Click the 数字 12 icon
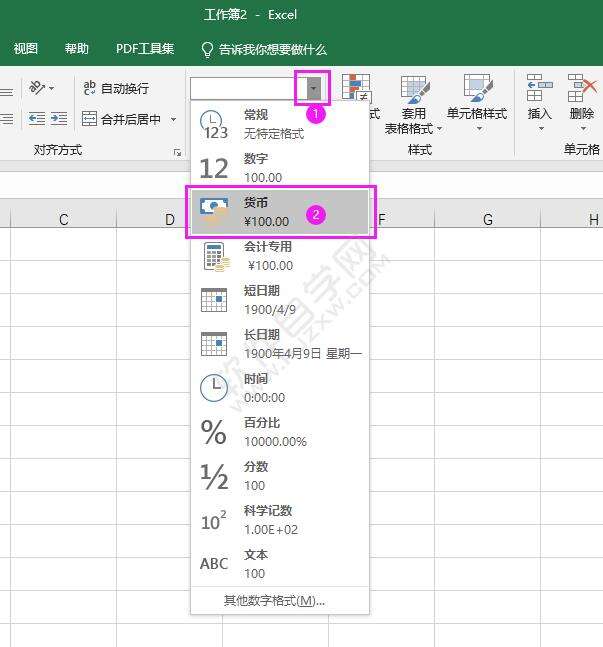603x647 pixels. click(x=213, y=168)
